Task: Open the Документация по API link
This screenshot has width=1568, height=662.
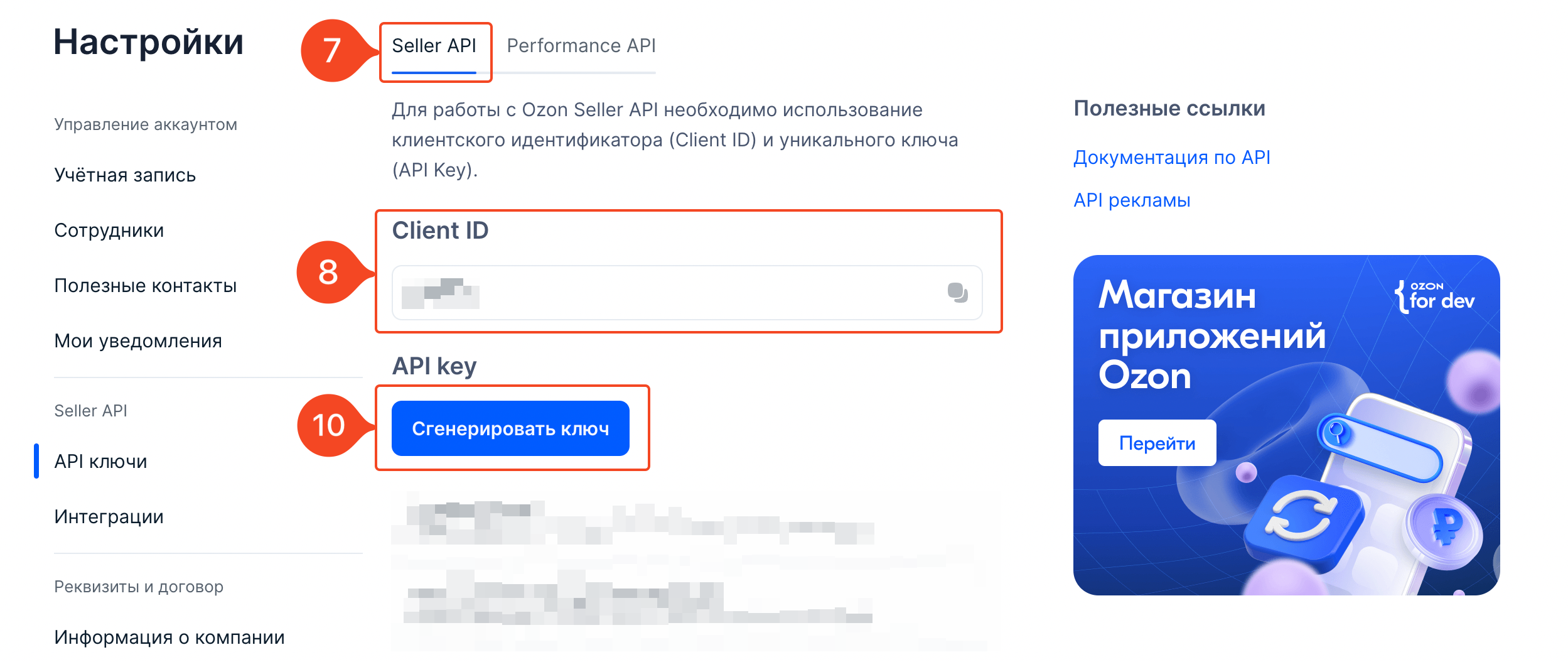Action: click(x=1172, y=157)
